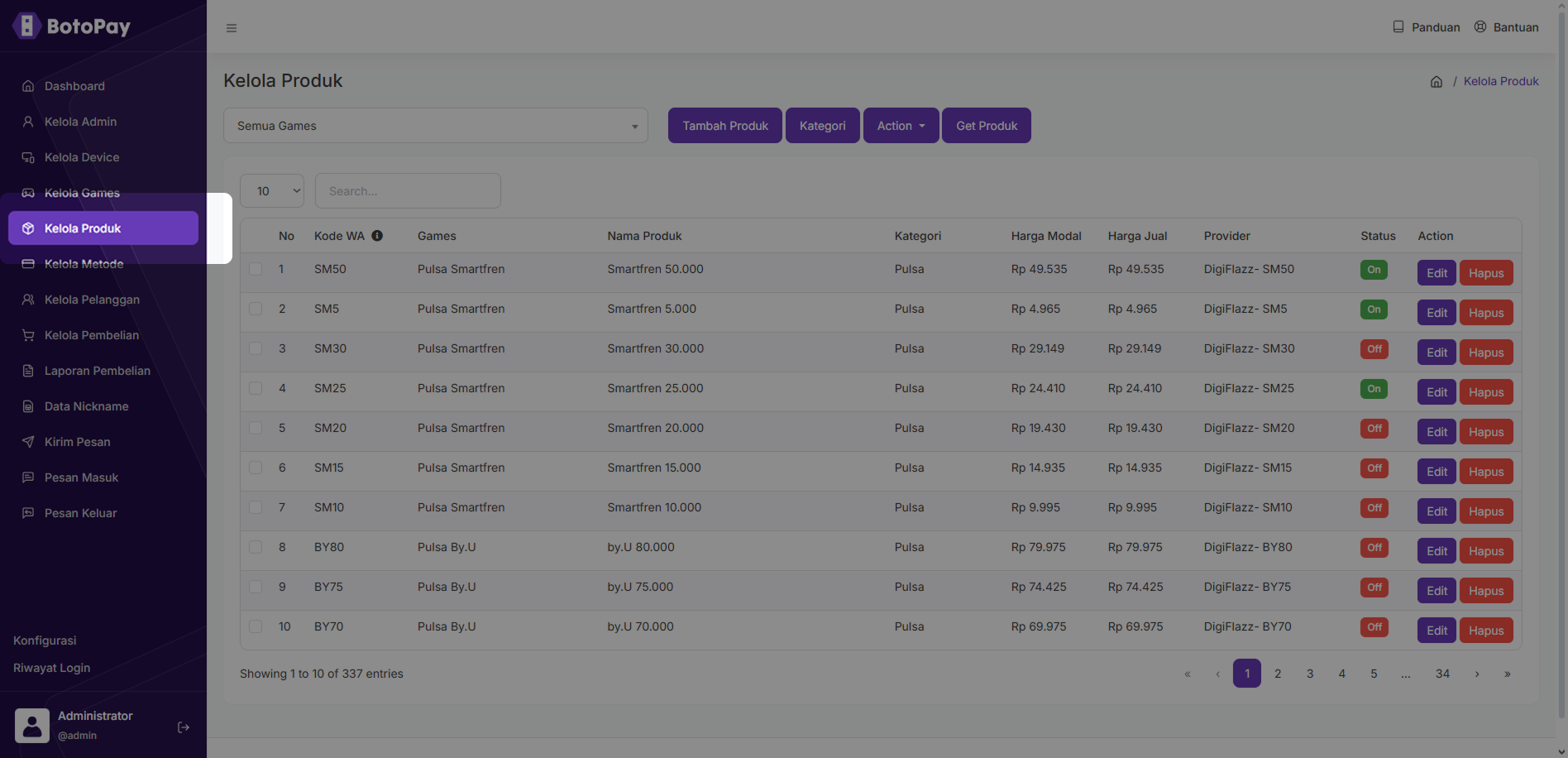Open the Semua Games dropdown
This screenshot has height=758, width=1568.
tap(436, 126)
